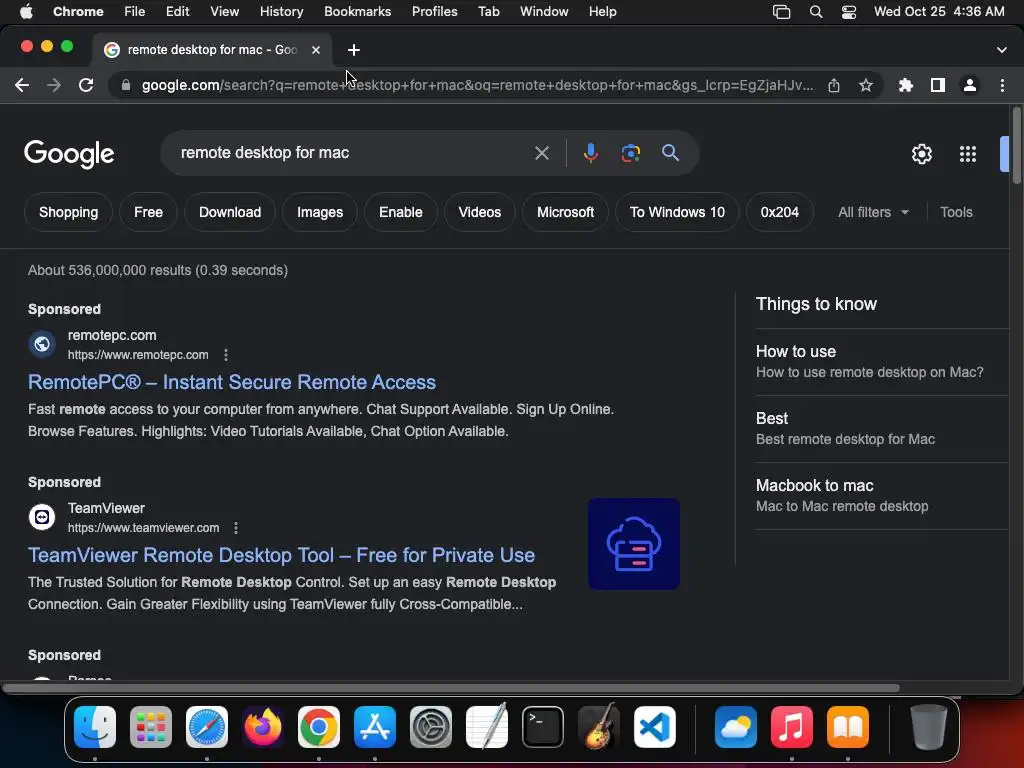Screen dimensions: 1024x768
Task: Open options for remotepc.com ad
Action: pyautogui.click(x=226, y=355)
